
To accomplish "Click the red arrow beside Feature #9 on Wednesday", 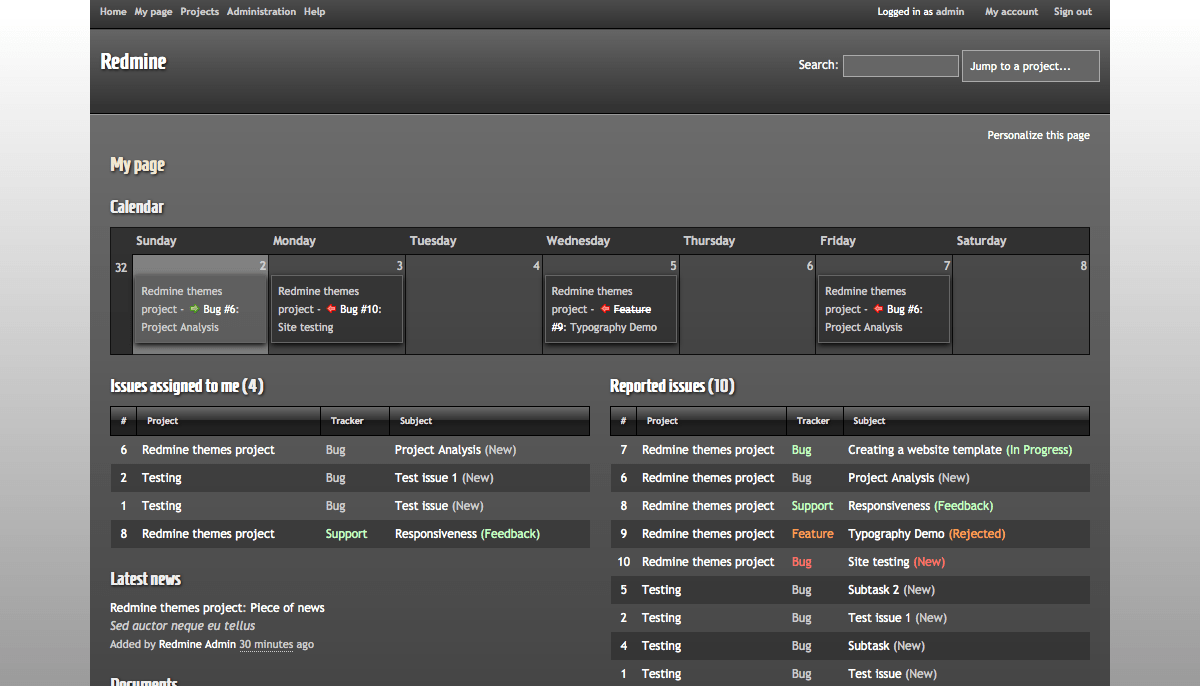I will [605, 310].
